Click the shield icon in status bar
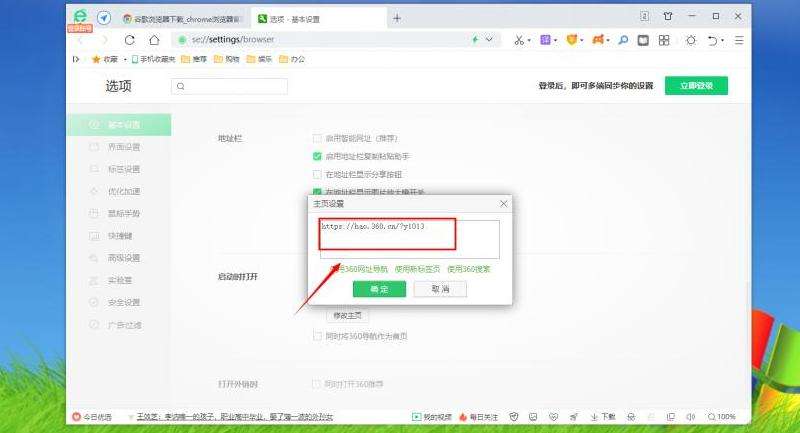This screenshot has width=800, height=433. pos(514,417)
